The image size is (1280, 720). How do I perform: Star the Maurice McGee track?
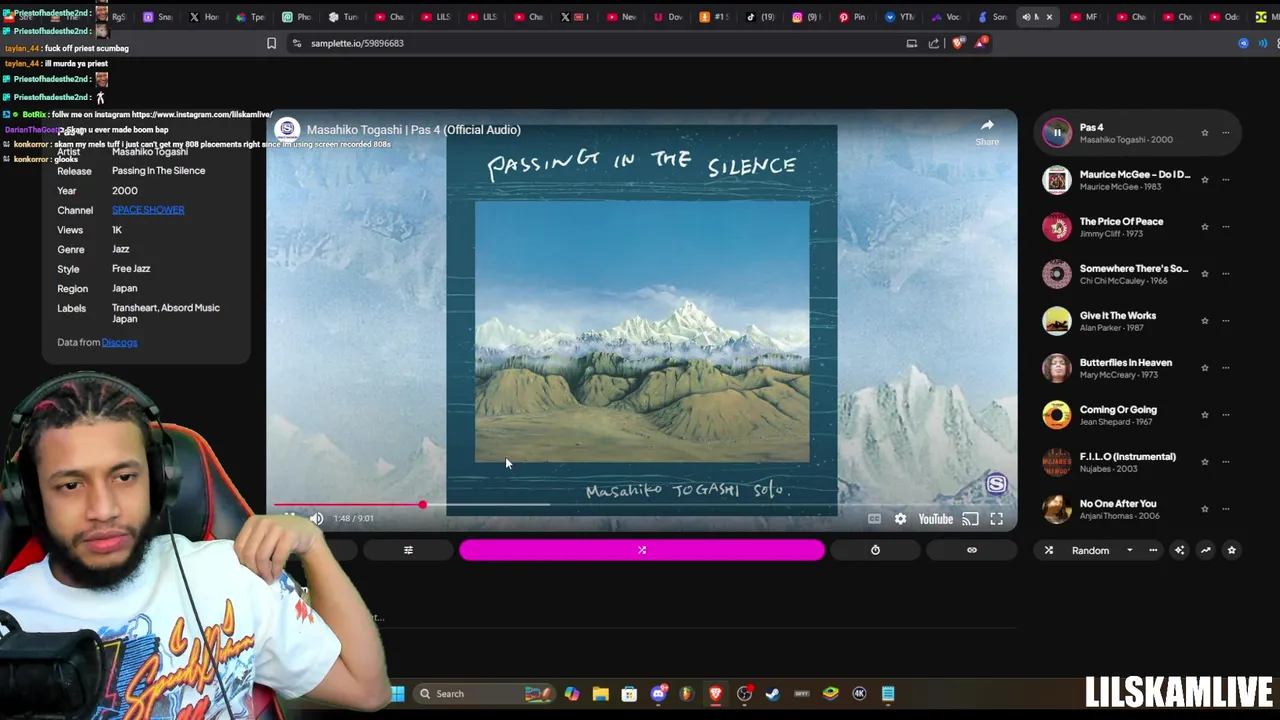1204,180
